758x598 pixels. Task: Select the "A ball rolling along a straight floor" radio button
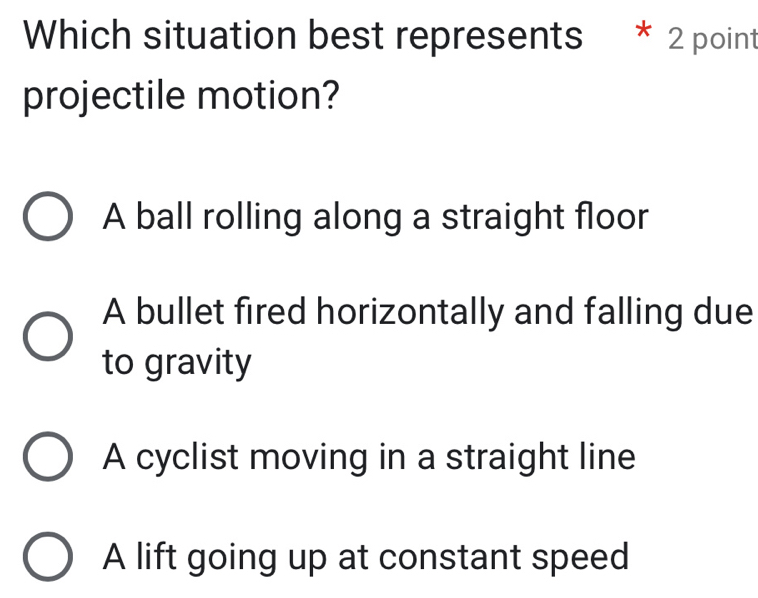pyautogui.click(x=47, y=218)
